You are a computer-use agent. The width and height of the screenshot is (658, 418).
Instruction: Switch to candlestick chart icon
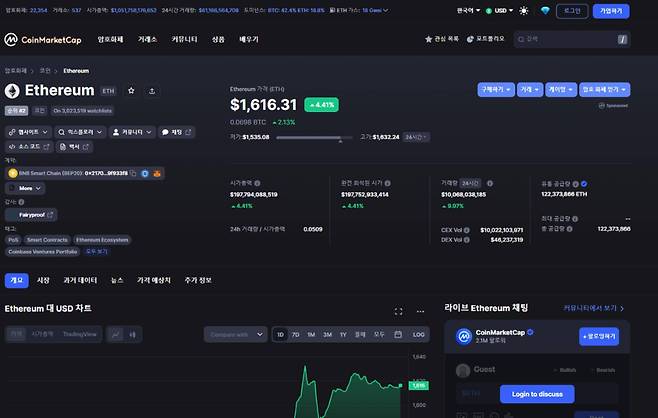(x=133, y=334)
